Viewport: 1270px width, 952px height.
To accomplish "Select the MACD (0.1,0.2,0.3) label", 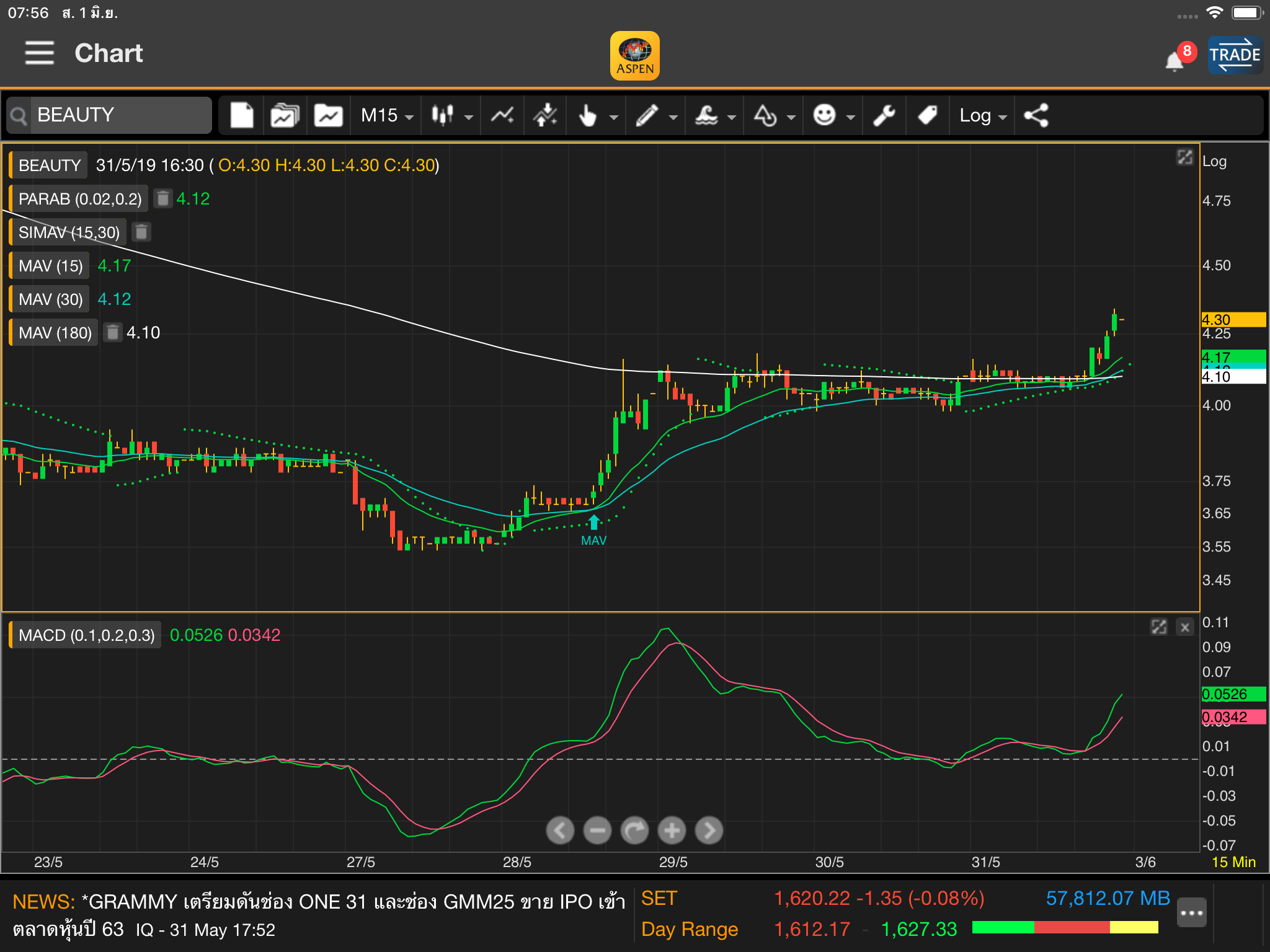I will click(x=86, y=635).
